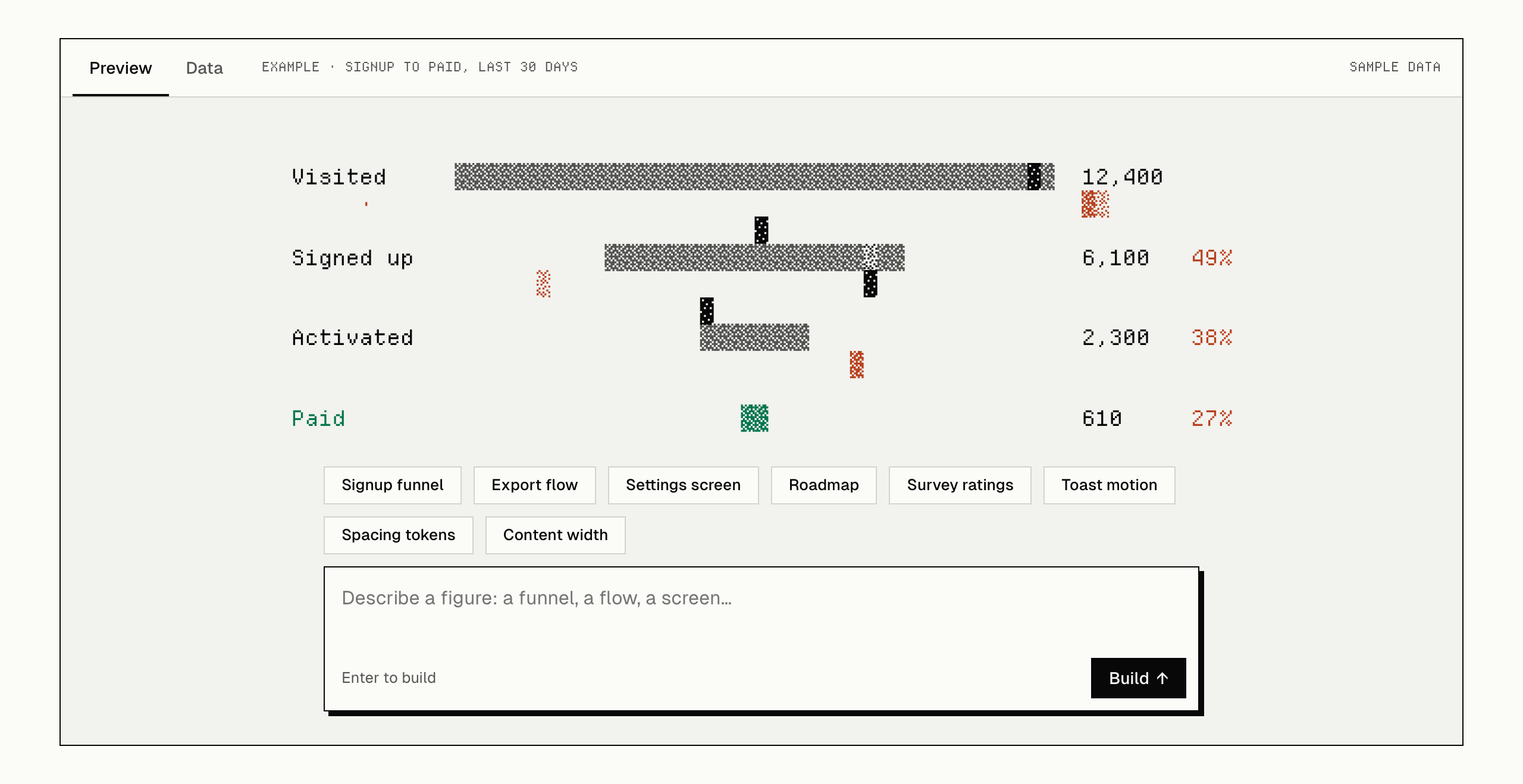
Task: Click the Activated row label
Action: (x=352, y=337)
